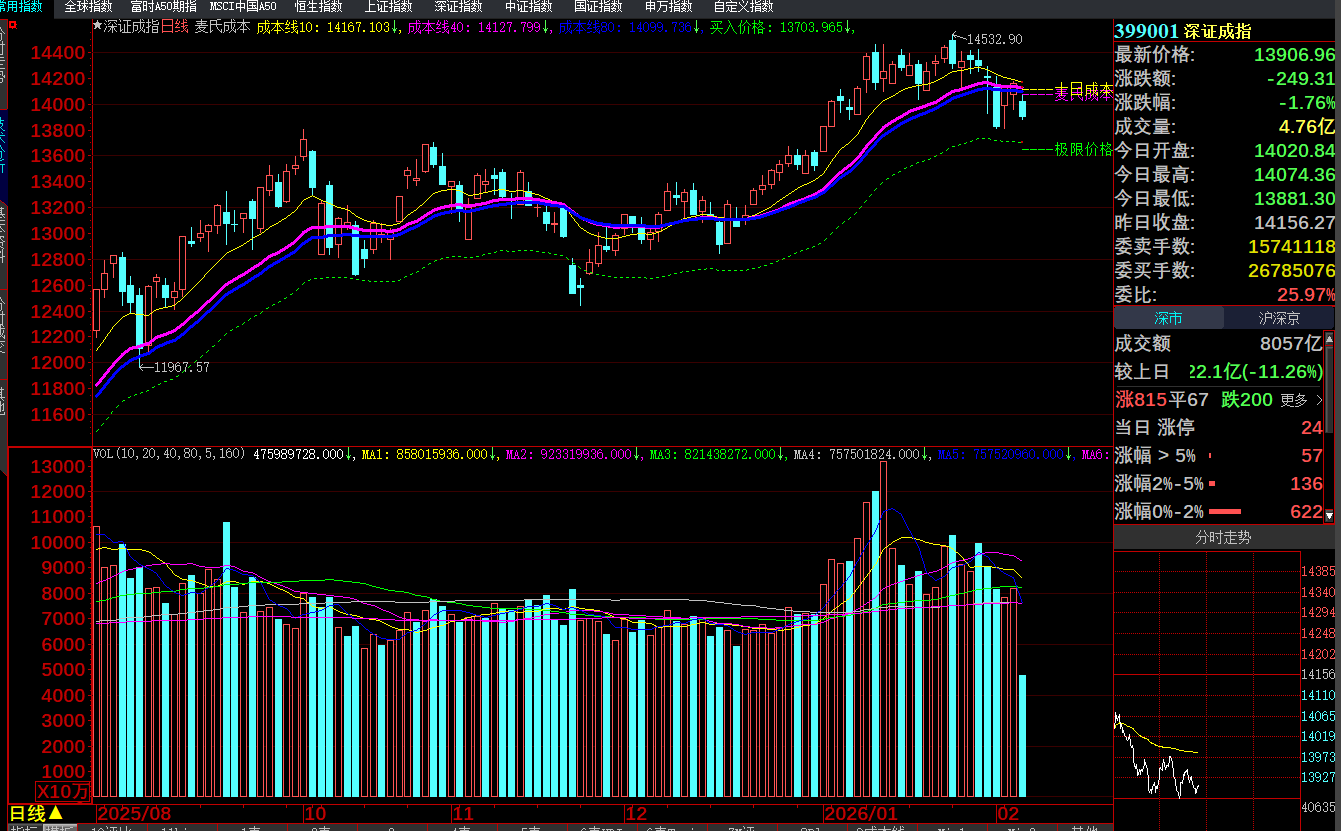Open the 中证指数 tab
Viewport: 1341px width, 831px height.
pyautogui.click(x=528, y=7)
